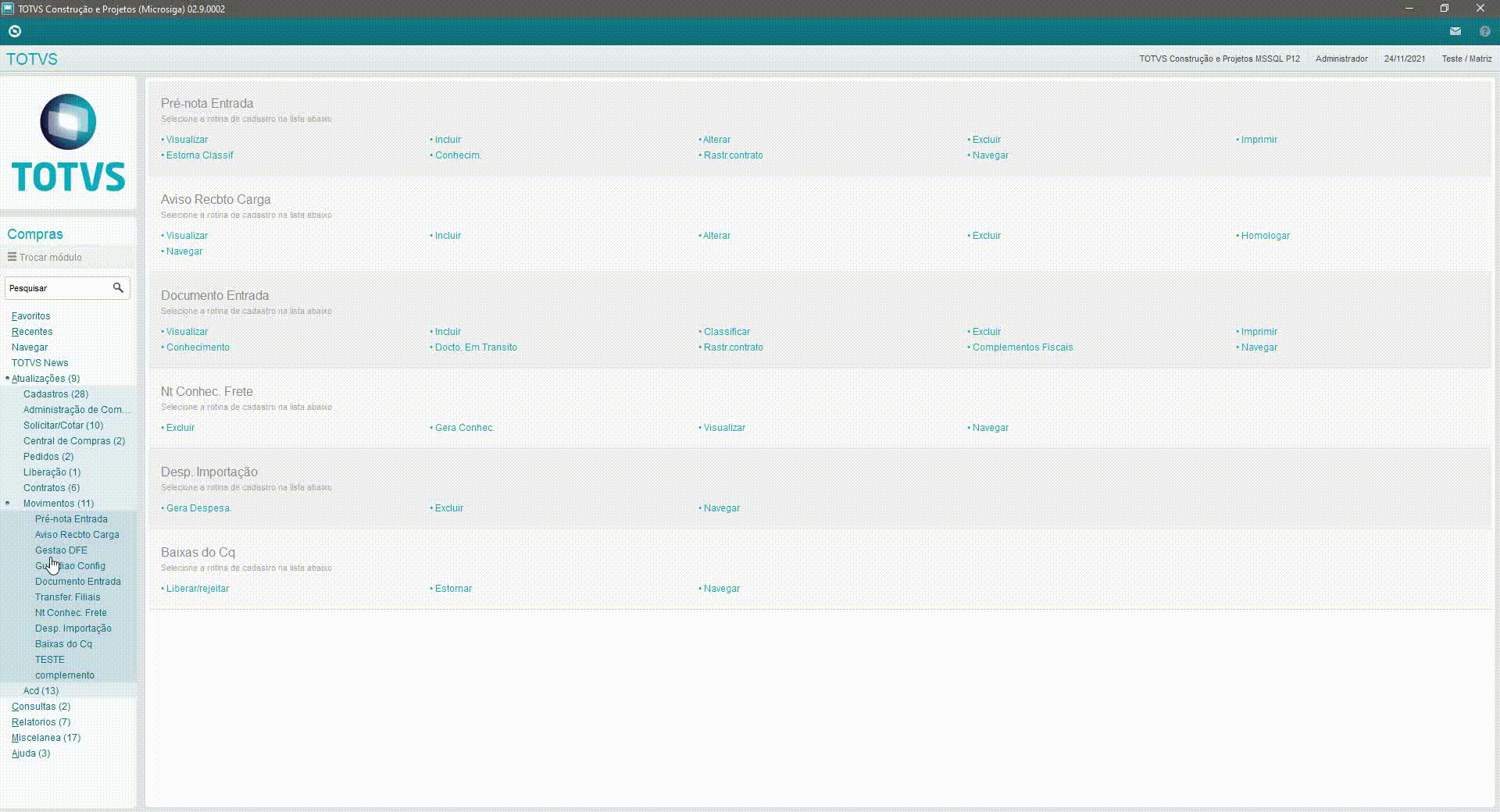Click the Compras module title
The image size is (1500, 812).
[35, 234]
